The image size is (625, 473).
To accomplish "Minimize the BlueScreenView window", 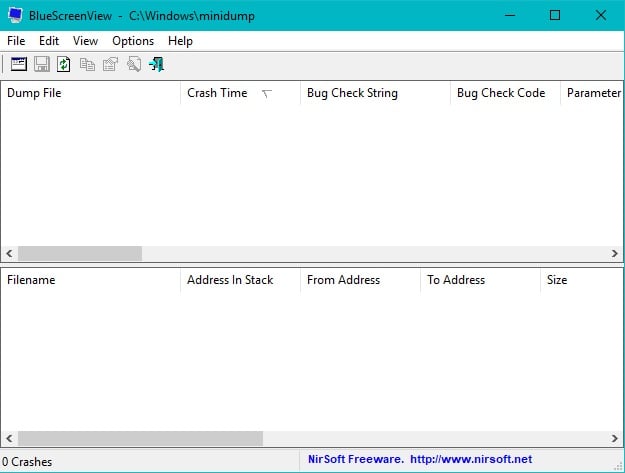I will [510, 15].
